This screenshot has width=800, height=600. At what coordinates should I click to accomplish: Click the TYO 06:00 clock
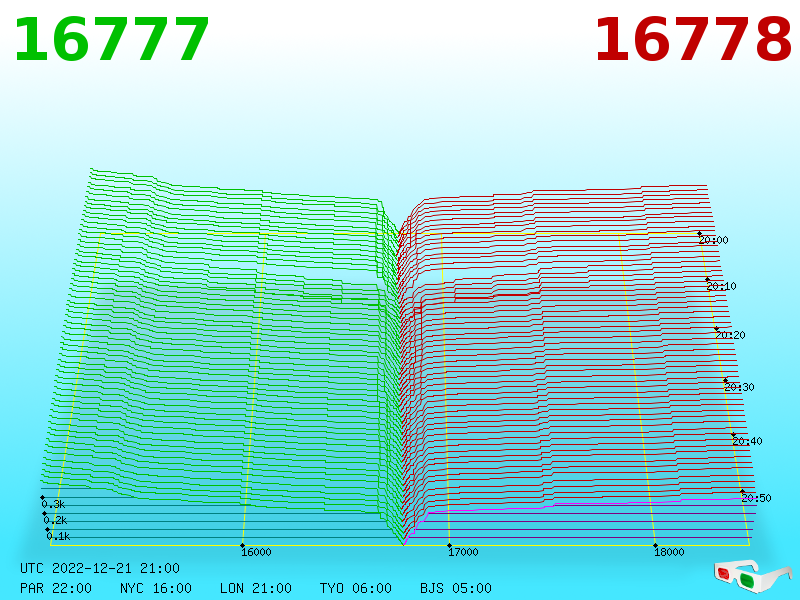pyautogui.click(x=356, y=588)
